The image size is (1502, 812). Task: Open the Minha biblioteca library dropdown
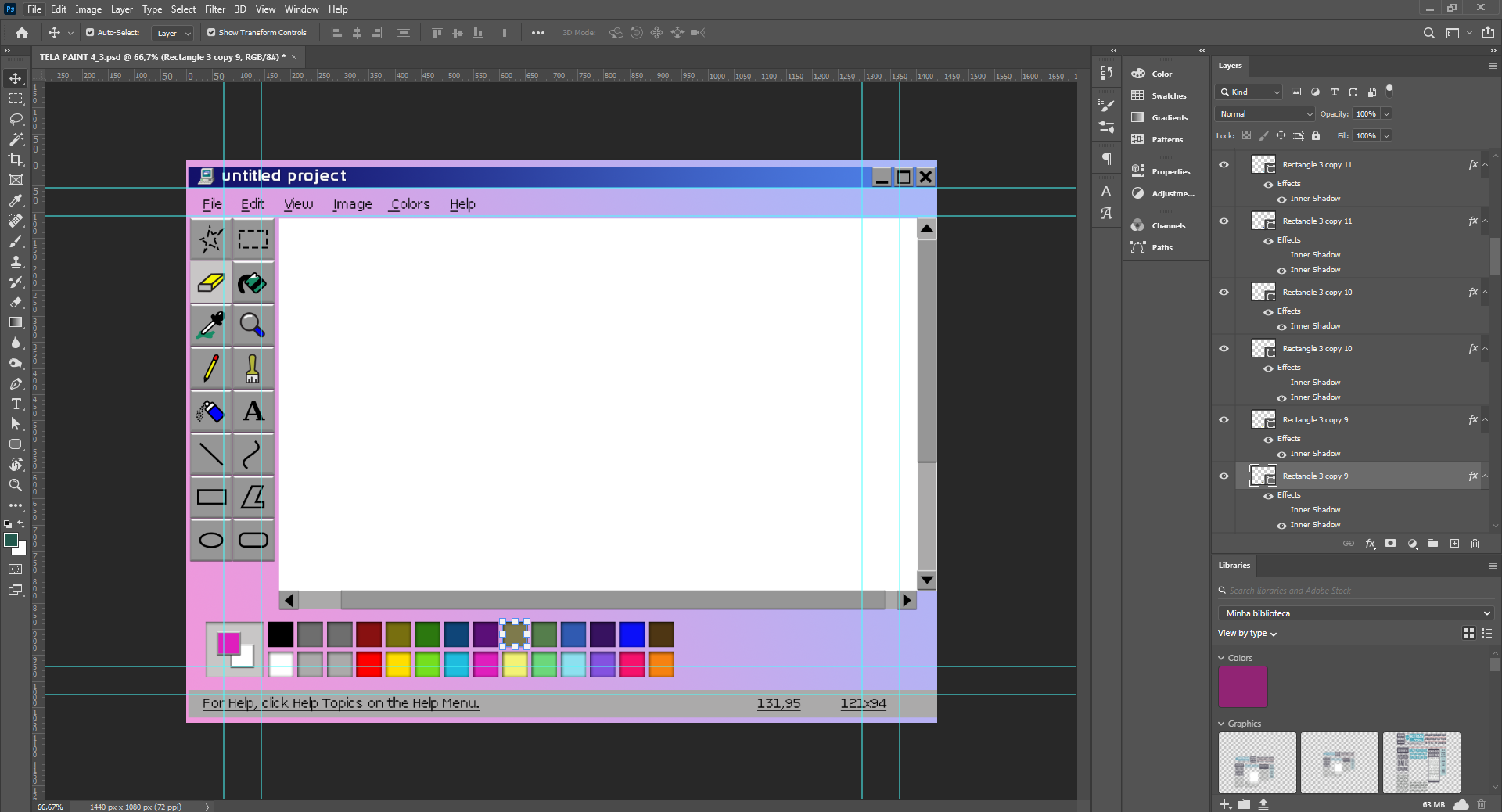[x=1356, y=613]
